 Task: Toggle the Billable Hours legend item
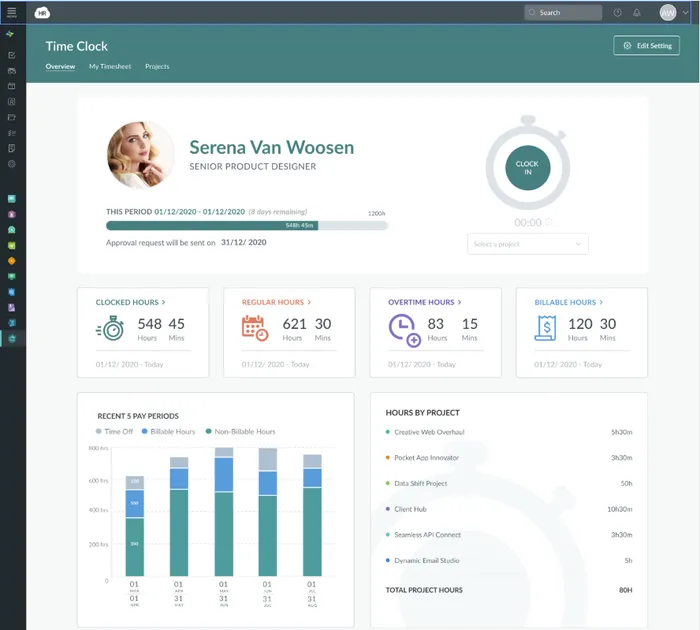168,432
